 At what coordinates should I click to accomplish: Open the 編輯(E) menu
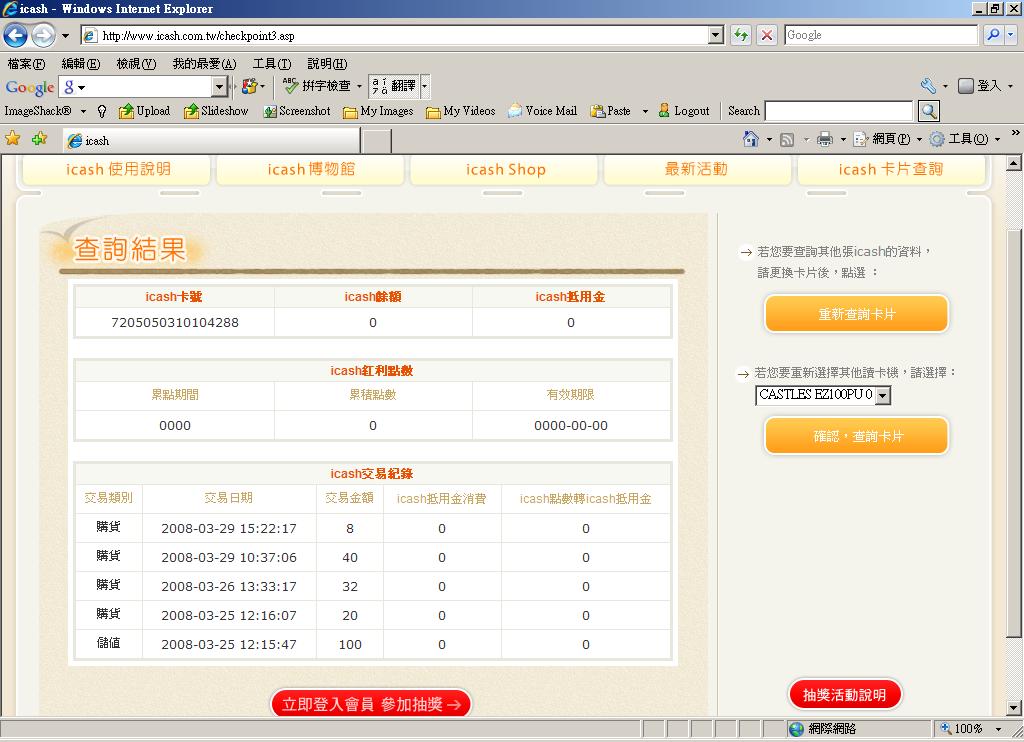80,63
